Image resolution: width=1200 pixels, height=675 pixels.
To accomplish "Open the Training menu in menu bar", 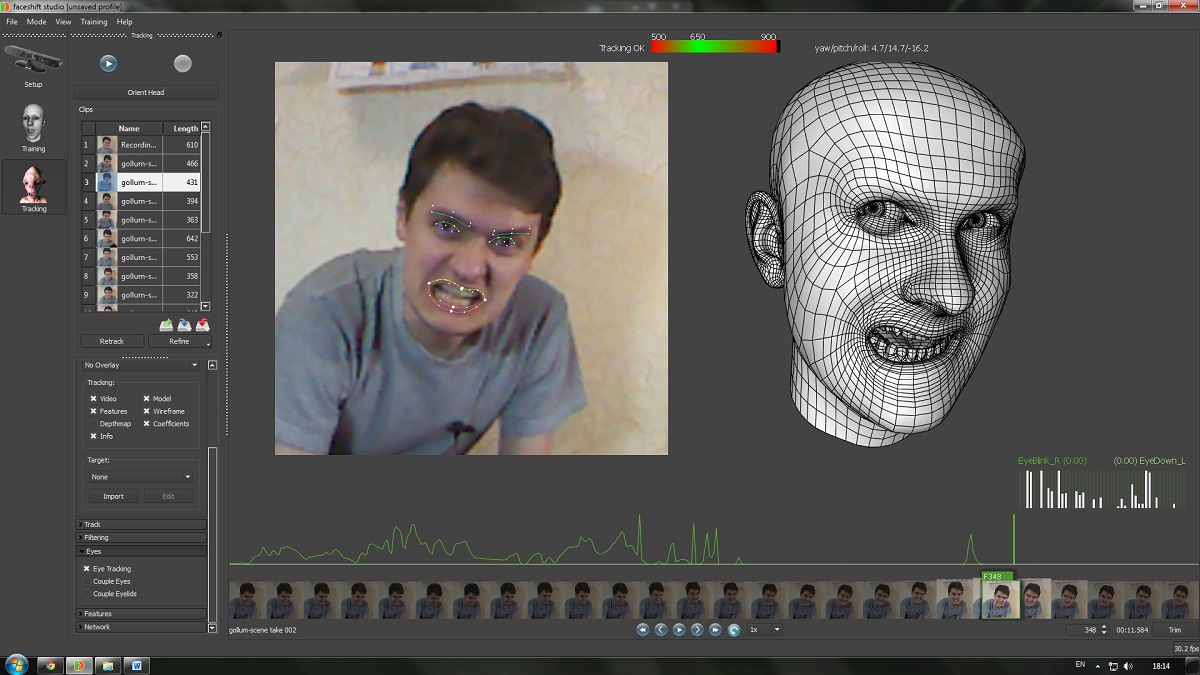I will tap(93, 21).
